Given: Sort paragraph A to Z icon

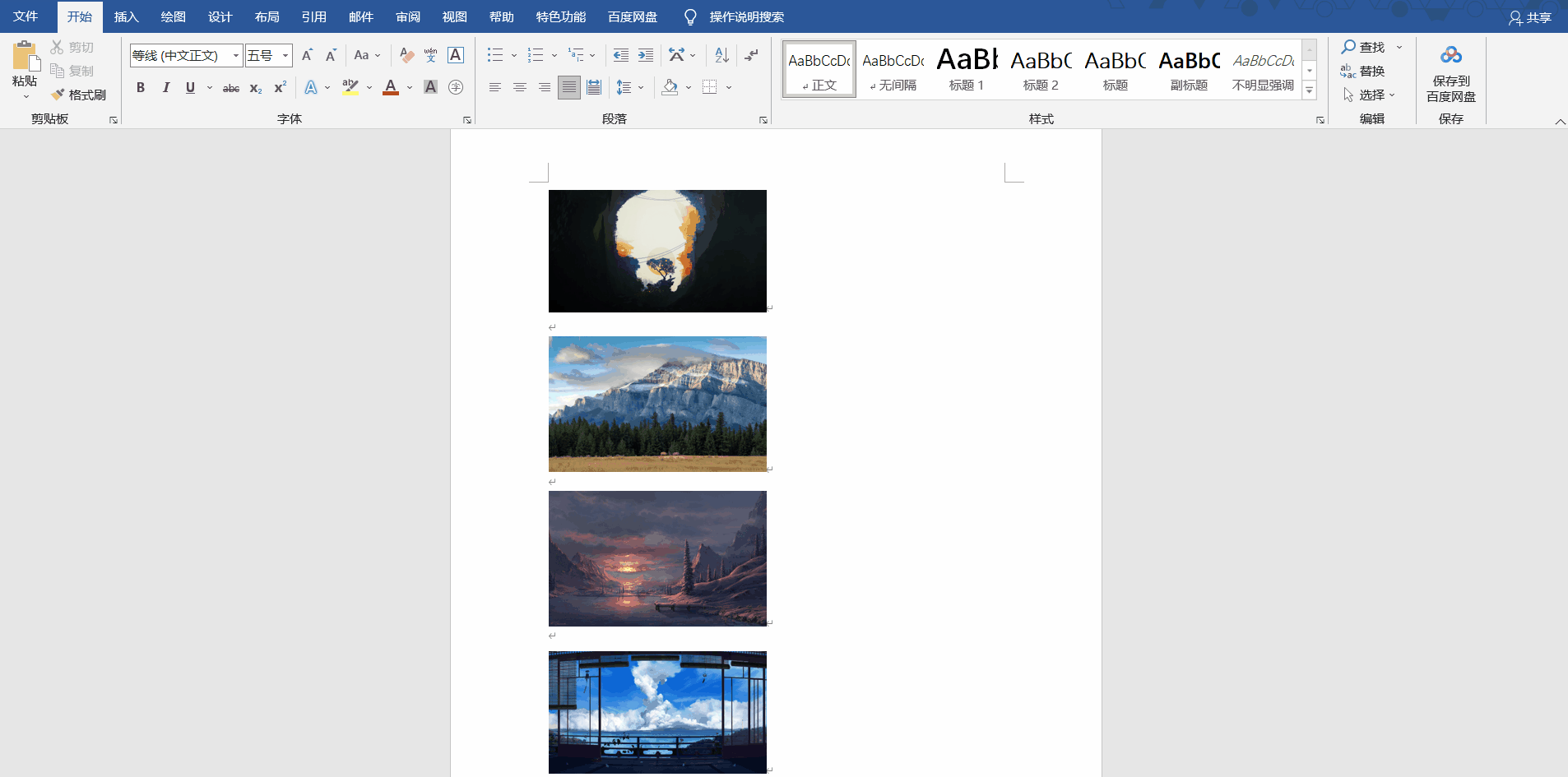Looking at the screenshot, I should pos(721,55).
